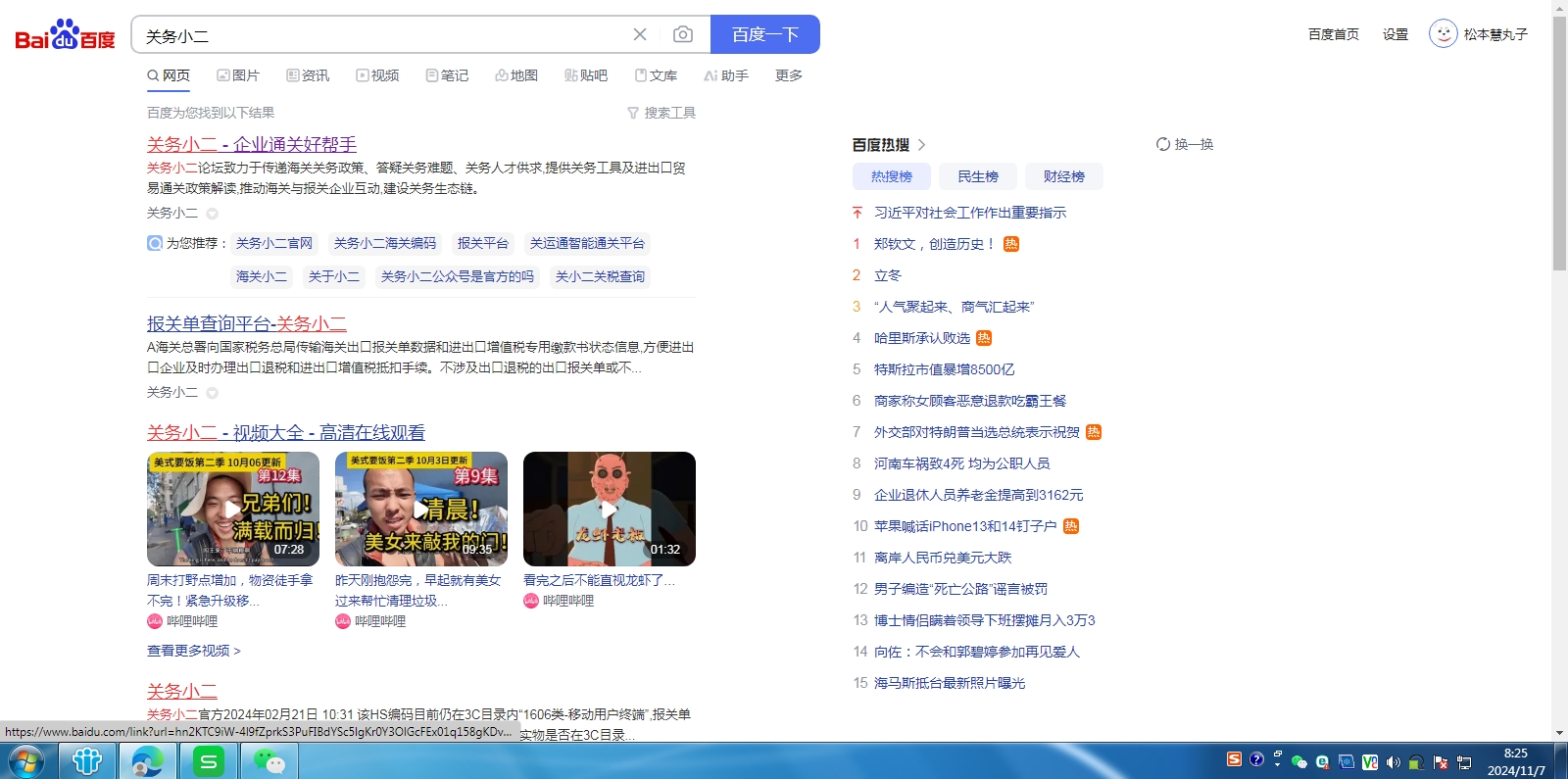Play the 01:32 cartoon video thumbnail

pos(610,509)
